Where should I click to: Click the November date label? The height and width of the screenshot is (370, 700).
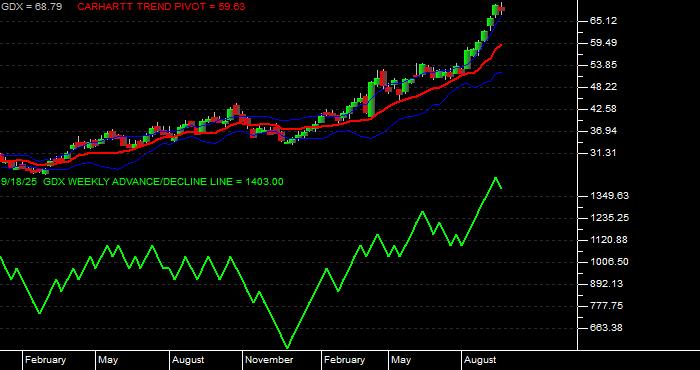(x=269, y=360)
